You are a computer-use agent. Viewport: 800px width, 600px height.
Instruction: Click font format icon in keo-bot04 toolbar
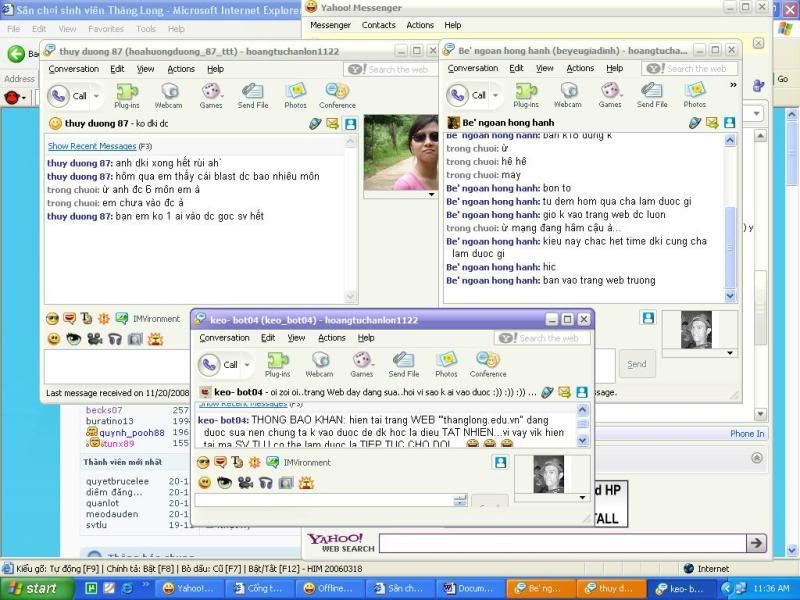237,462
